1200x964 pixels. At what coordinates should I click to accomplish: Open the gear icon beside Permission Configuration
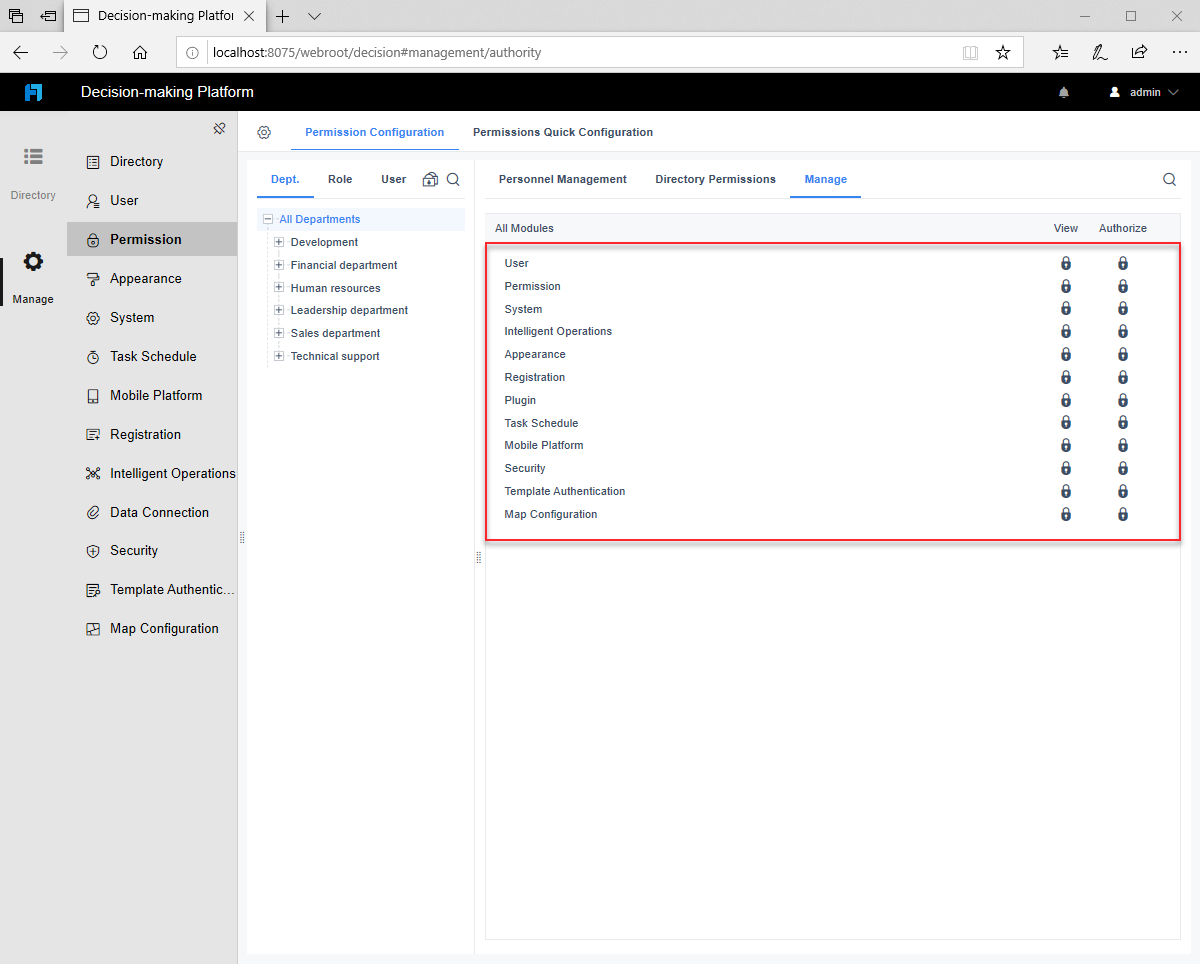pyautogui.click(x=264, y=131)
